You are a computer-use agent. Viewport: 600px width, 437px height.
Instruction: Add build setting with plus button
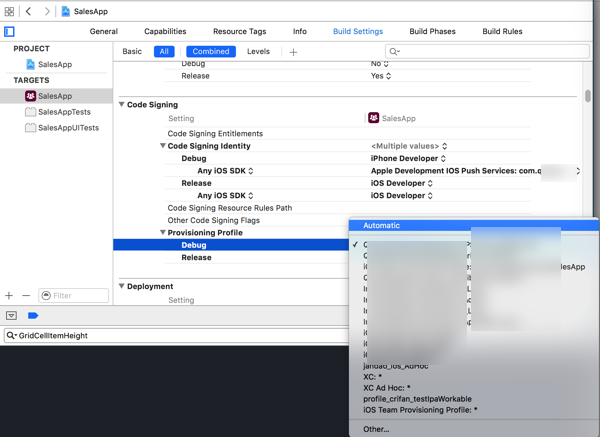pyautogui.click(x=293, y=52)
